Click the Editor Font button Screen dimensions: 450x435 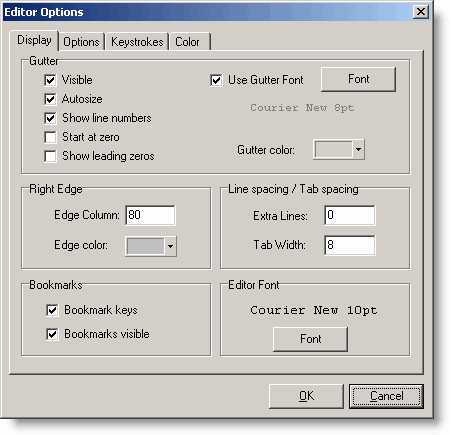click(310, 339)
